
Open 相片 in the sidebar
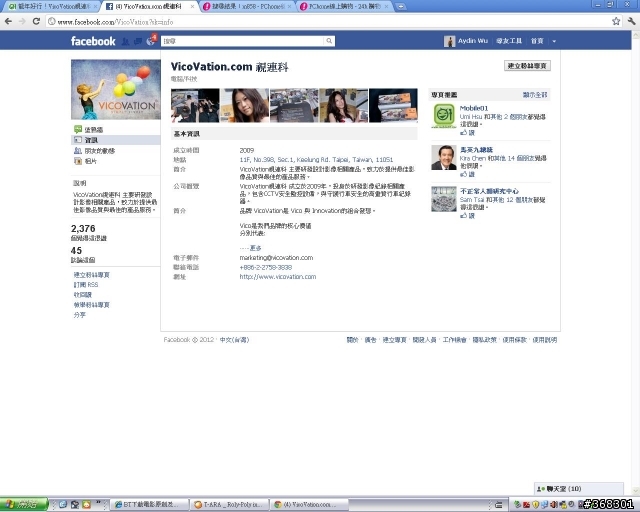pos(91,161)
